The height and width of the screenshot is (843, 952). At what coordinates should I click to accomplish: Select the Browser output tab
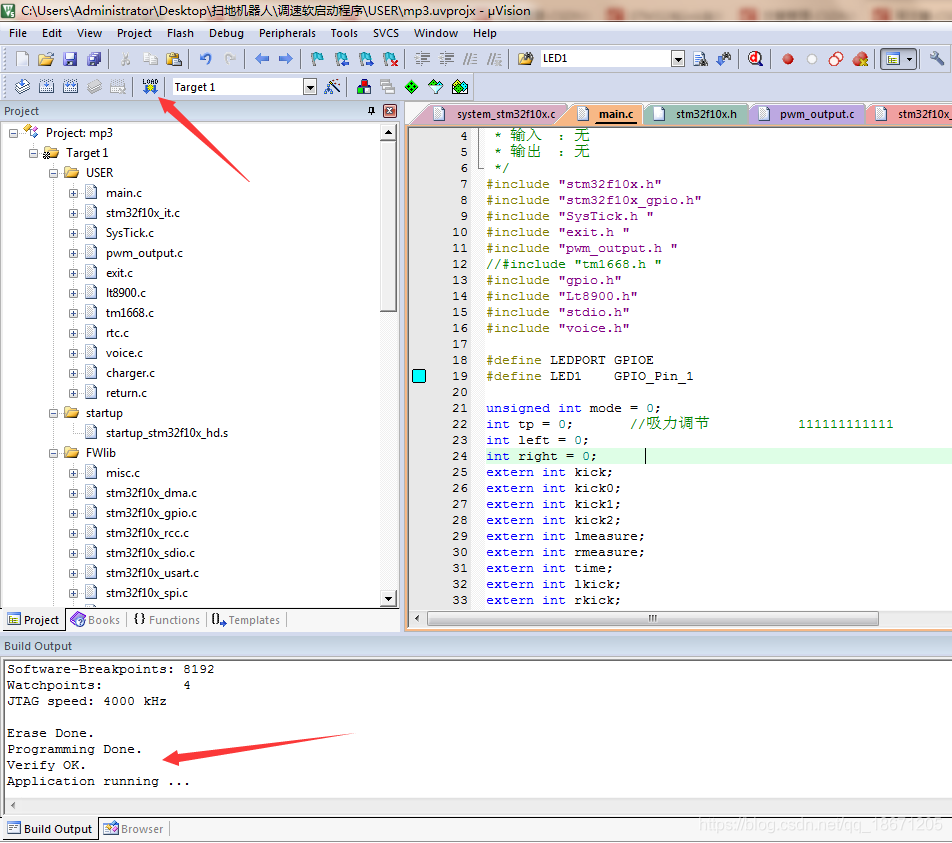pyautogui.click(x=134, y=828)
